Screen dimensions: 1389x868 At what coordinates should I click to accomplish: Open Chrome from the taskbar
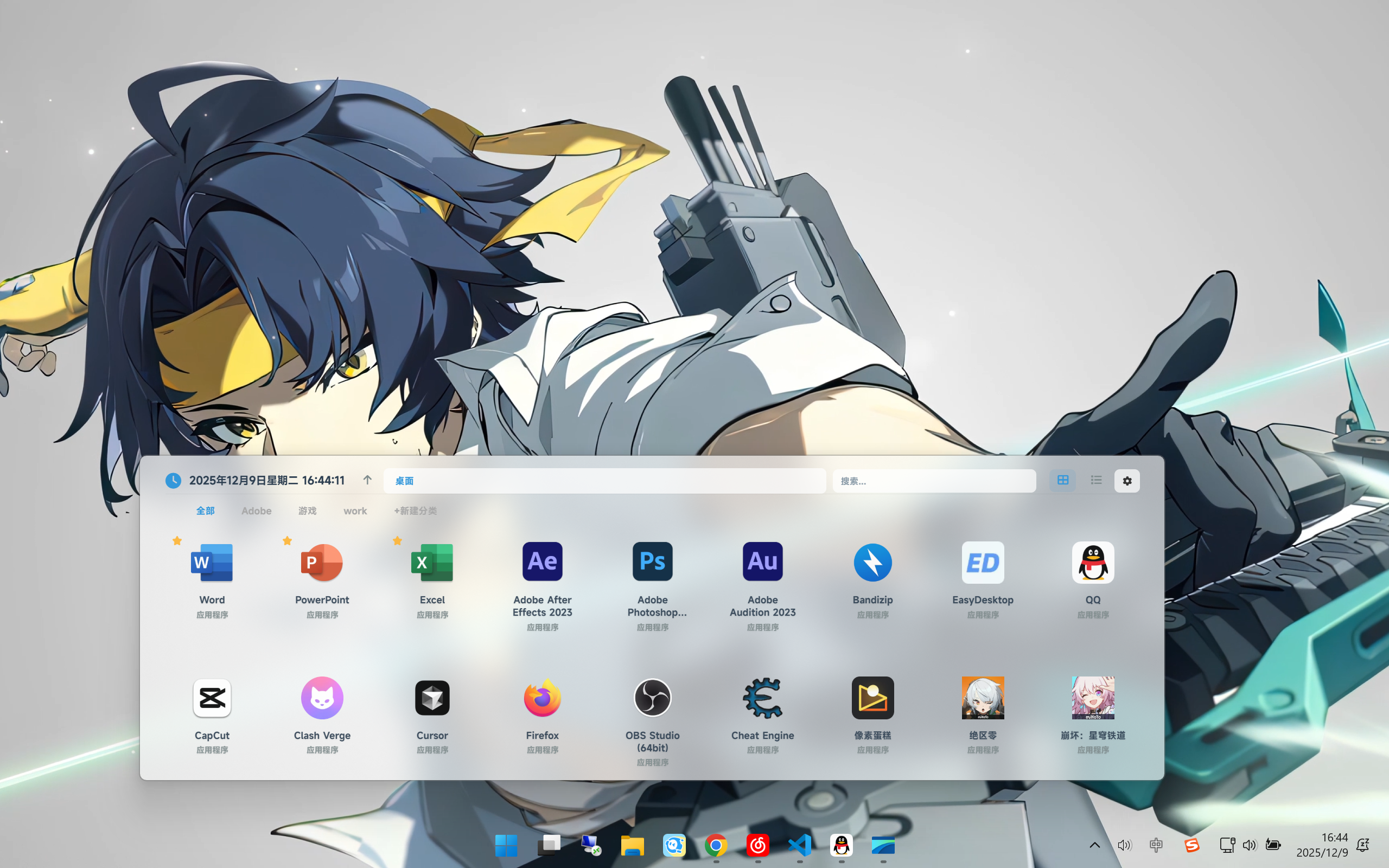click(716, 845)
